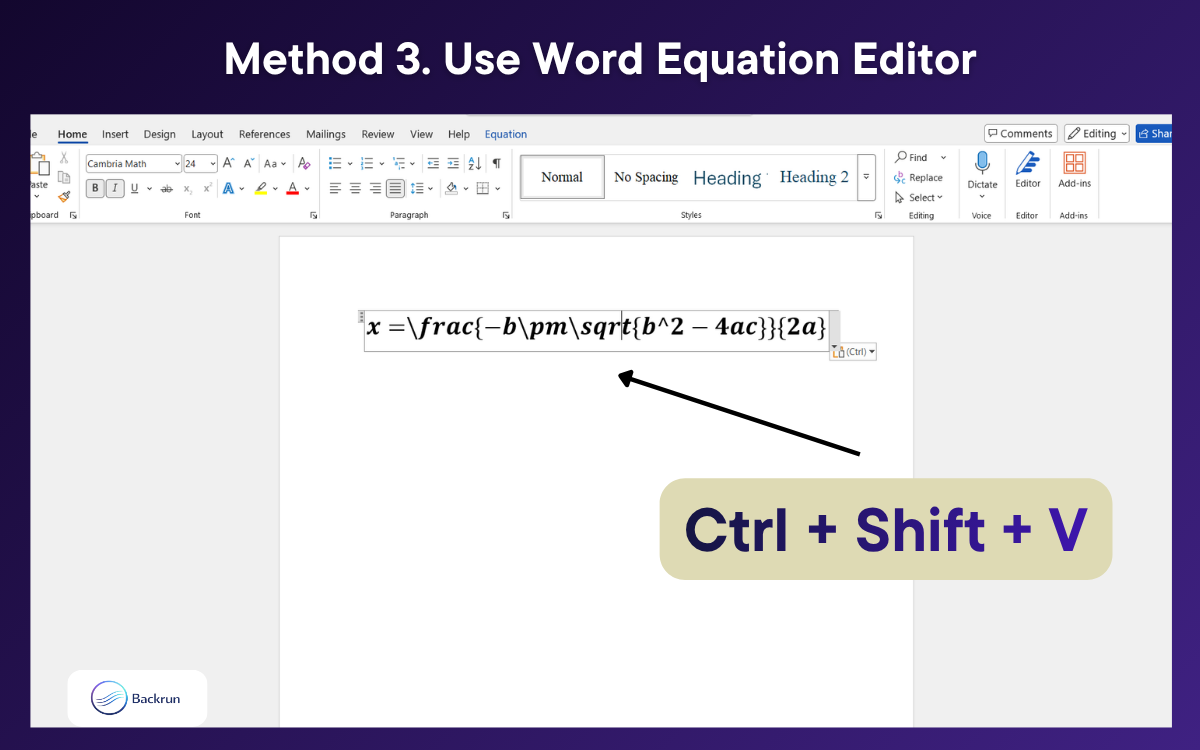This screenshot has height=750, width=1200.
Task: Switch to the Design tab
Action: click(159, 134)
